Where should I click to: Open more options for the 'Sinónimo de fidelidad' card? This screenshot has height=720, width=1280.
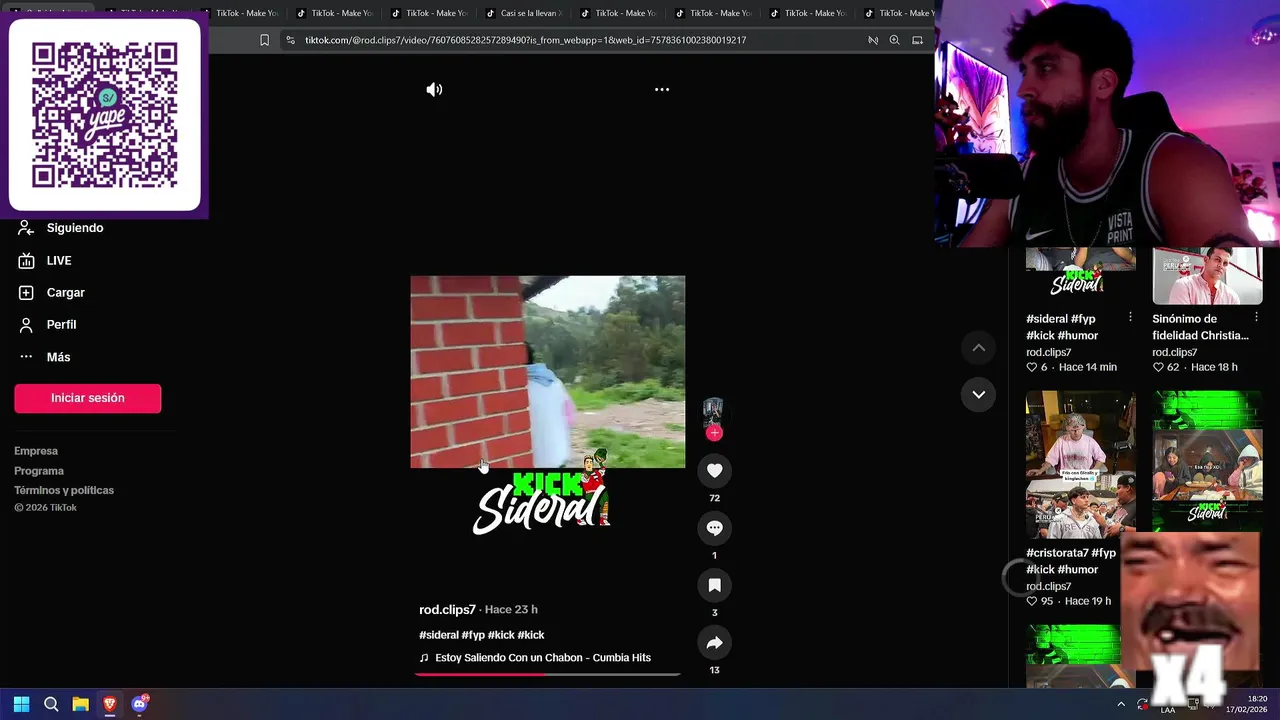pos(1256,317)
